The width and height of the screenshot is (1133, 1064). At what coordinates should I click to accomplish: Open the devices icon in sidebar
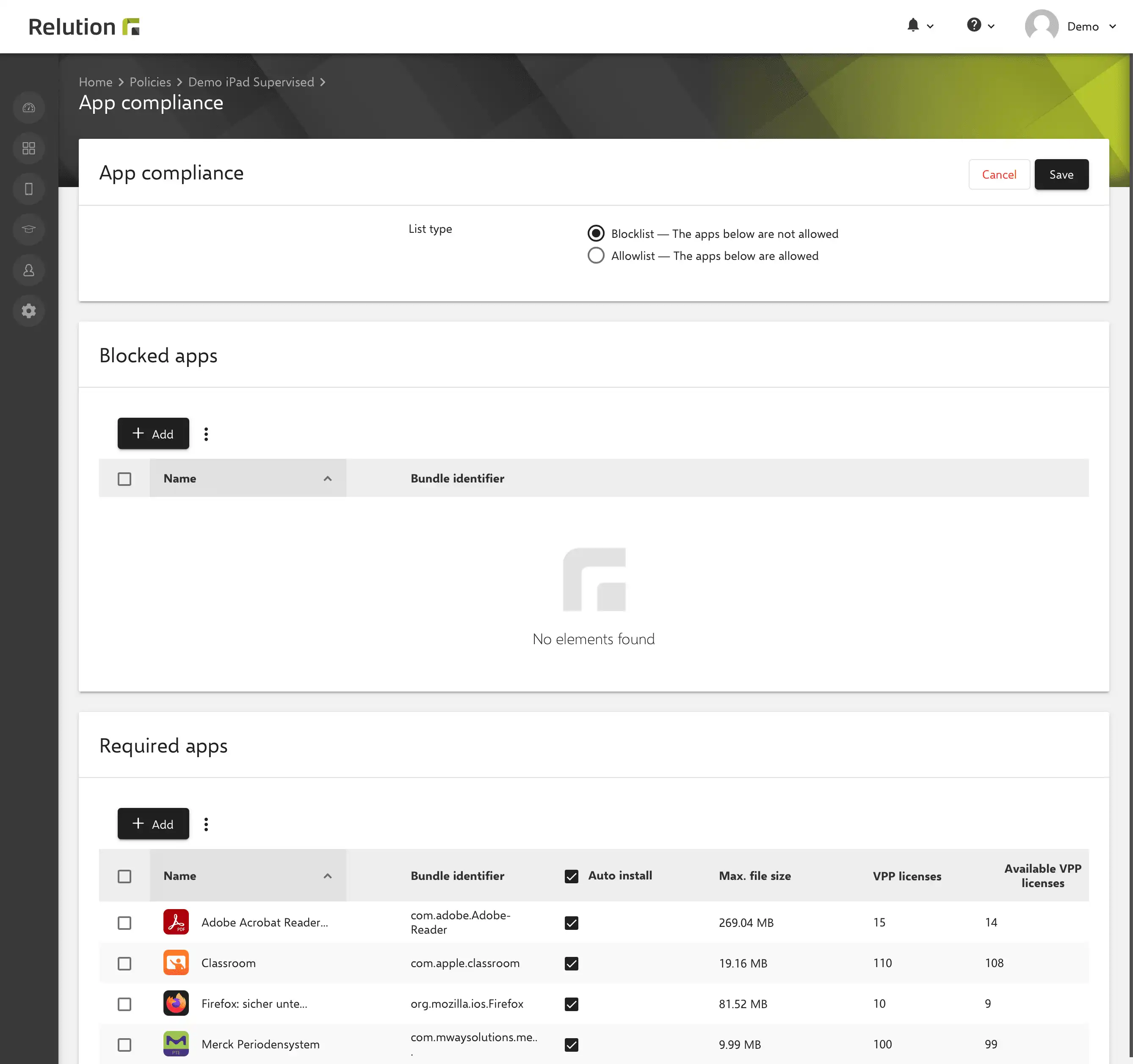click(x=28, y=188)
